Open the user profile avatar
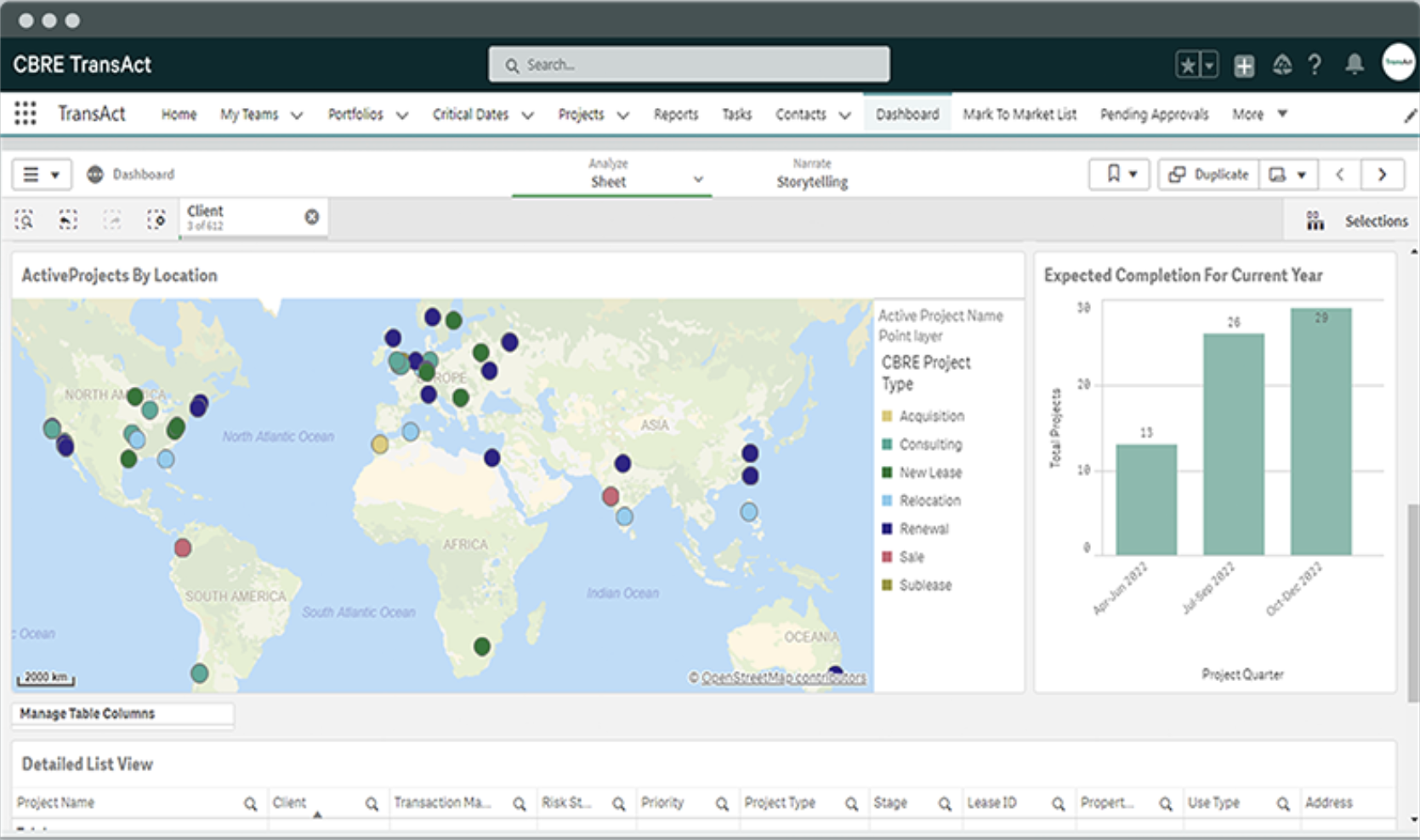The image size is (1420, 840). pyautogui.click(x=1398, y=62)
